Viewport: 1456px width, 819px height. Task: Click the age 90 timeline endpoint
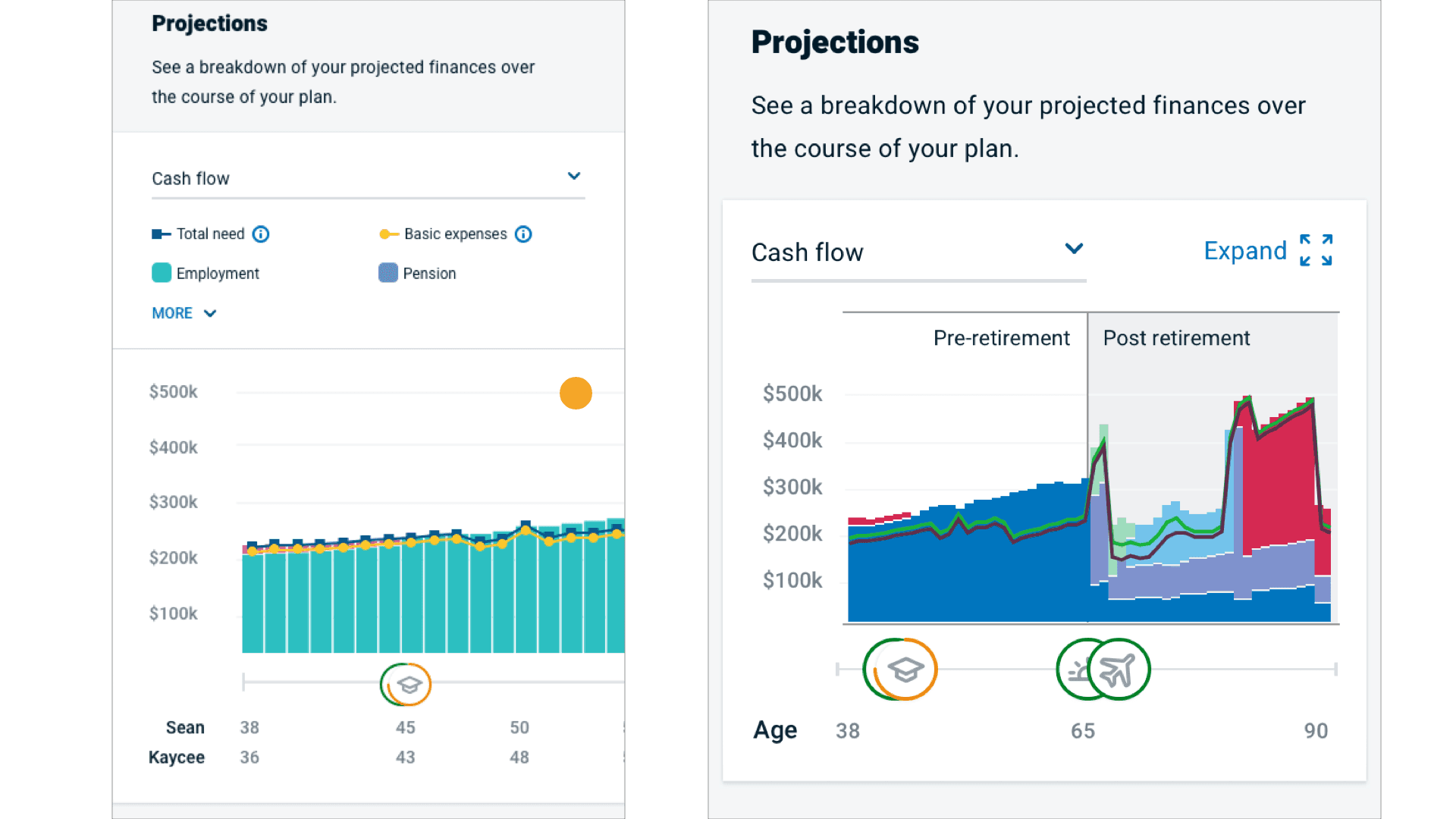click(x=1335, y=670)
